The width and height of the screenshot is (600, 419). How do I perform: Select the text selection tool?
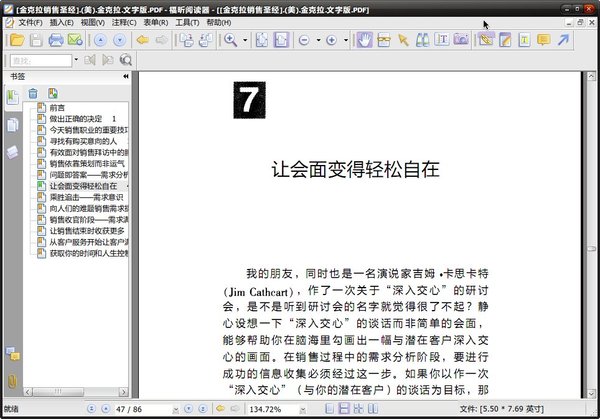coord(384,40)
